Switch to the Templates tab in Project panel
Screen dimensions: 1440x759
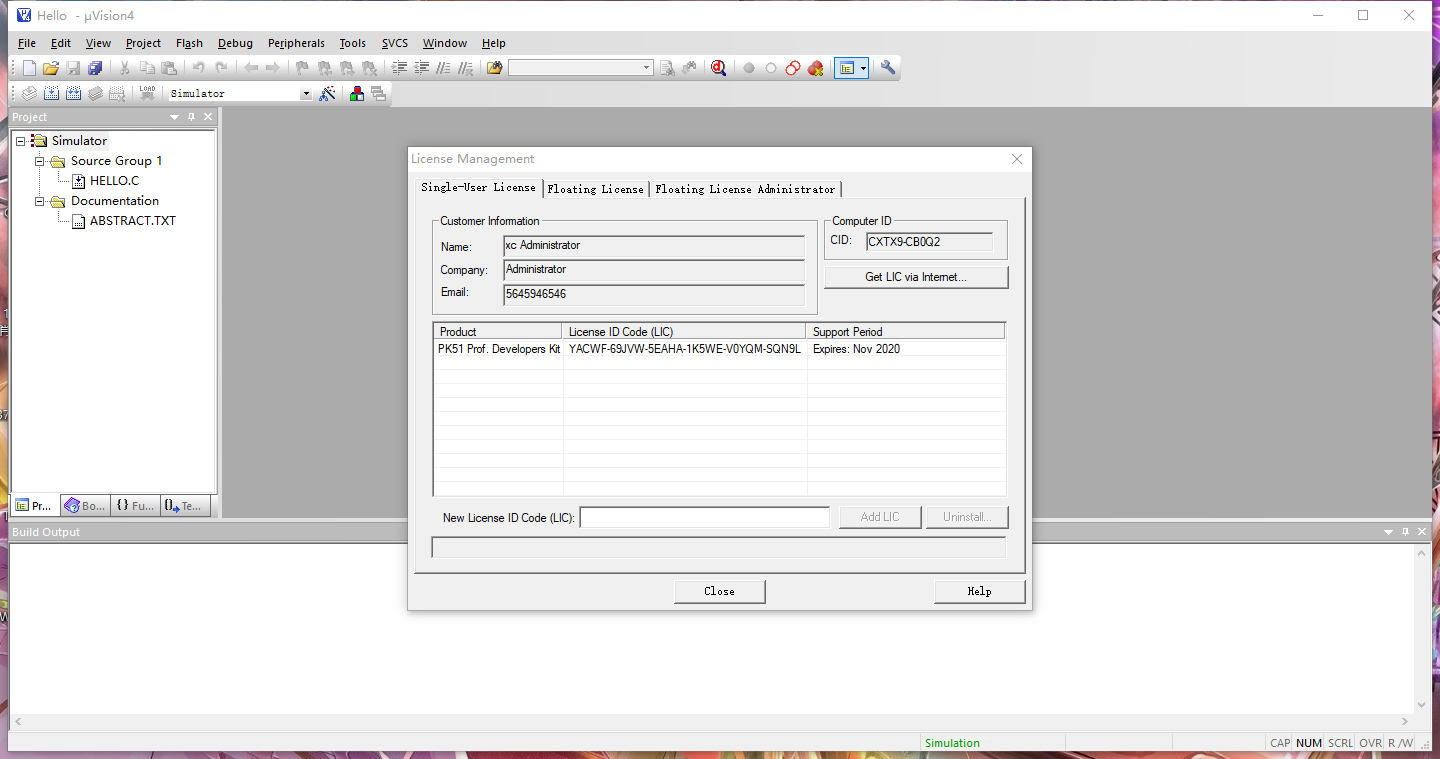(x=183, y=506)
